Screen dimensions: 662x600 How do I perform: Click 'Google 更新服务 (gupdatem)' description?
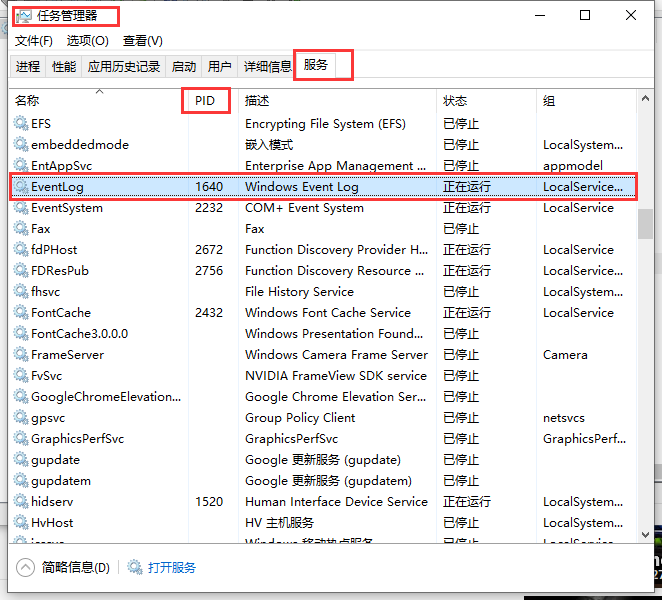[x=328, y=481]
